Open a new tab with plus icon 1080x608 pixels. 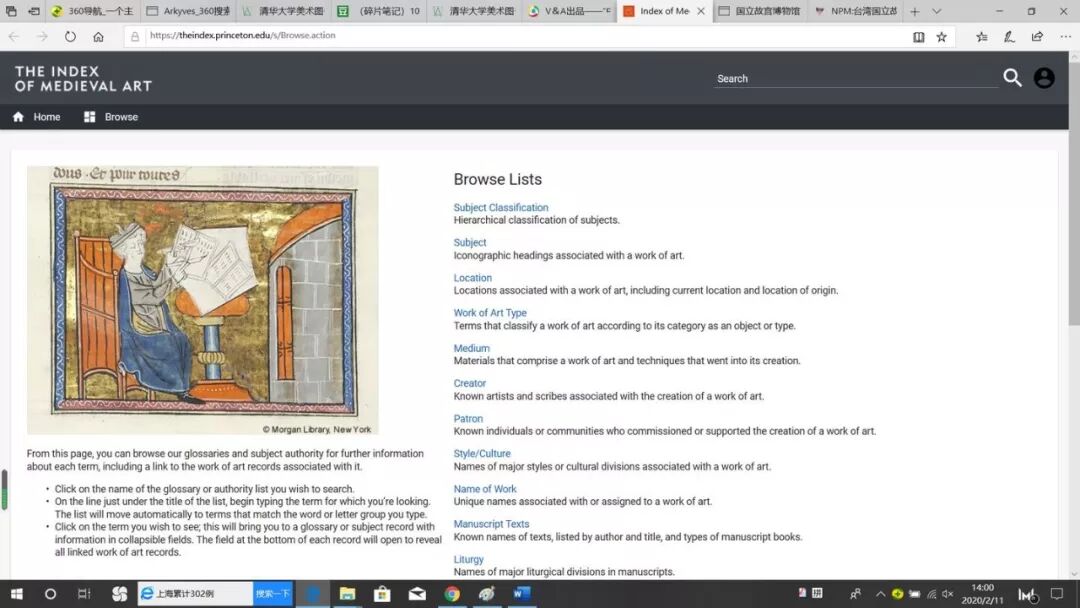pos(915,12)
